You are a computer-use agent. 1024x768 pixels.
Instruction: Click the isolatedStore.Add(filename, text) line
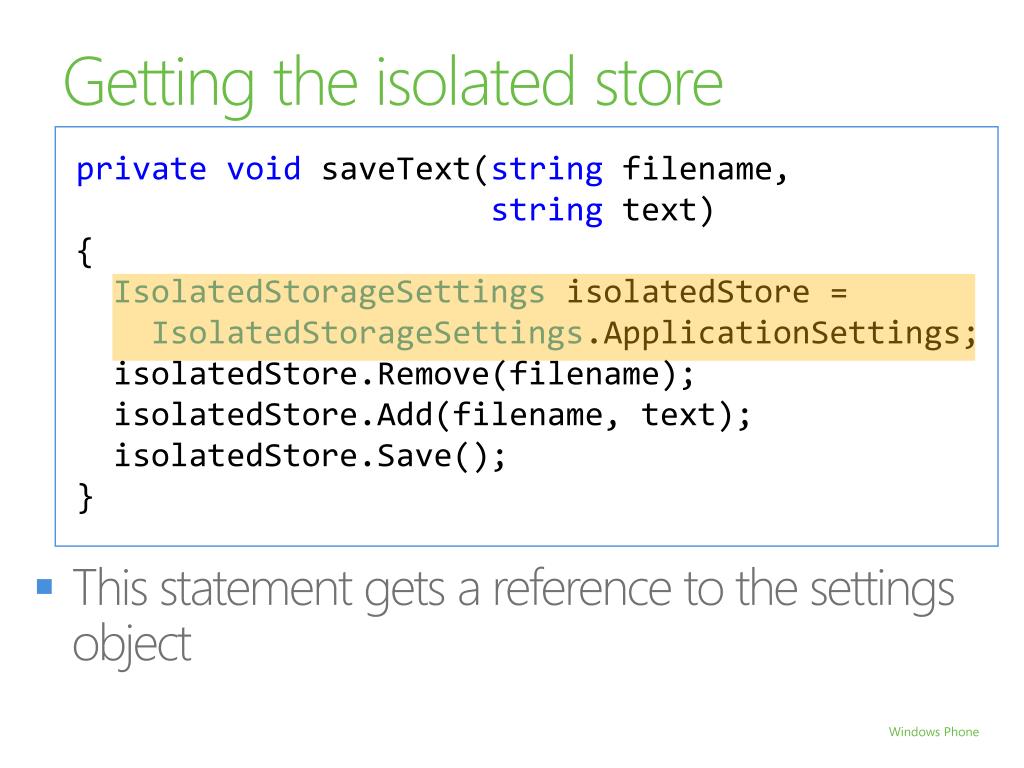(432, 415)
